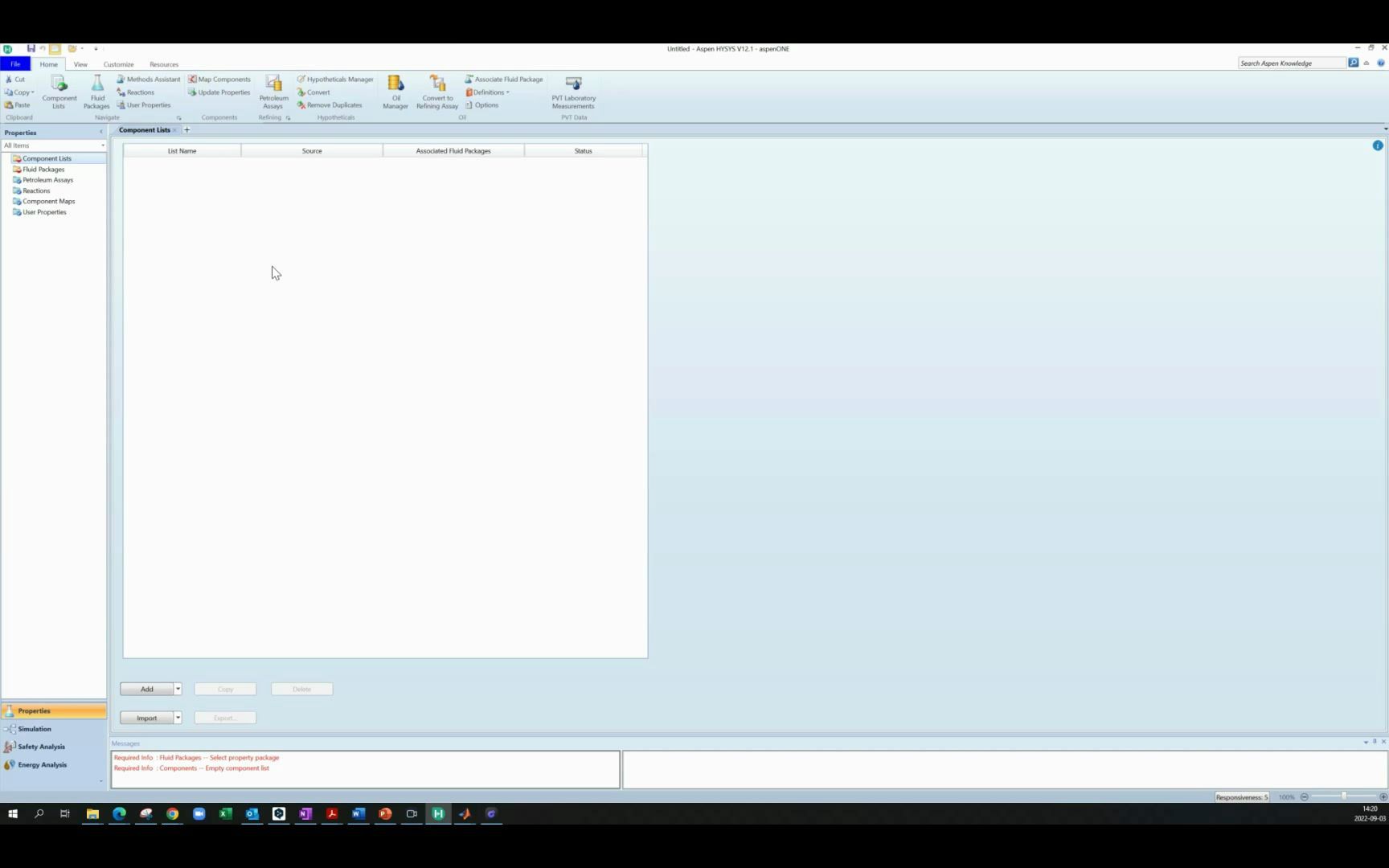This screenshot has height=868, width=1389.
Task: Expand the Add button dropdown
Action: click(x=178, y=689)
